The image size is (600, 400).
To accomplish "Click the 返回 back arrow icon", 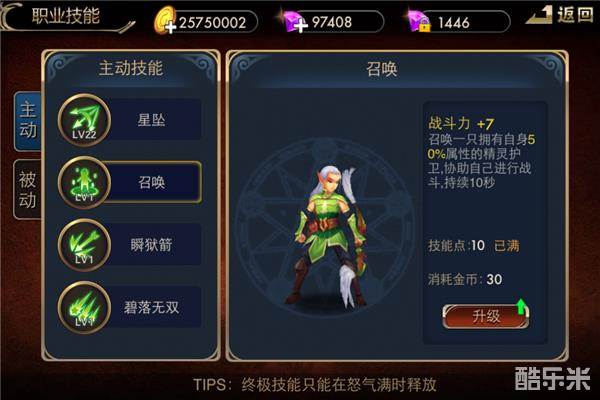I will point(540,16).
